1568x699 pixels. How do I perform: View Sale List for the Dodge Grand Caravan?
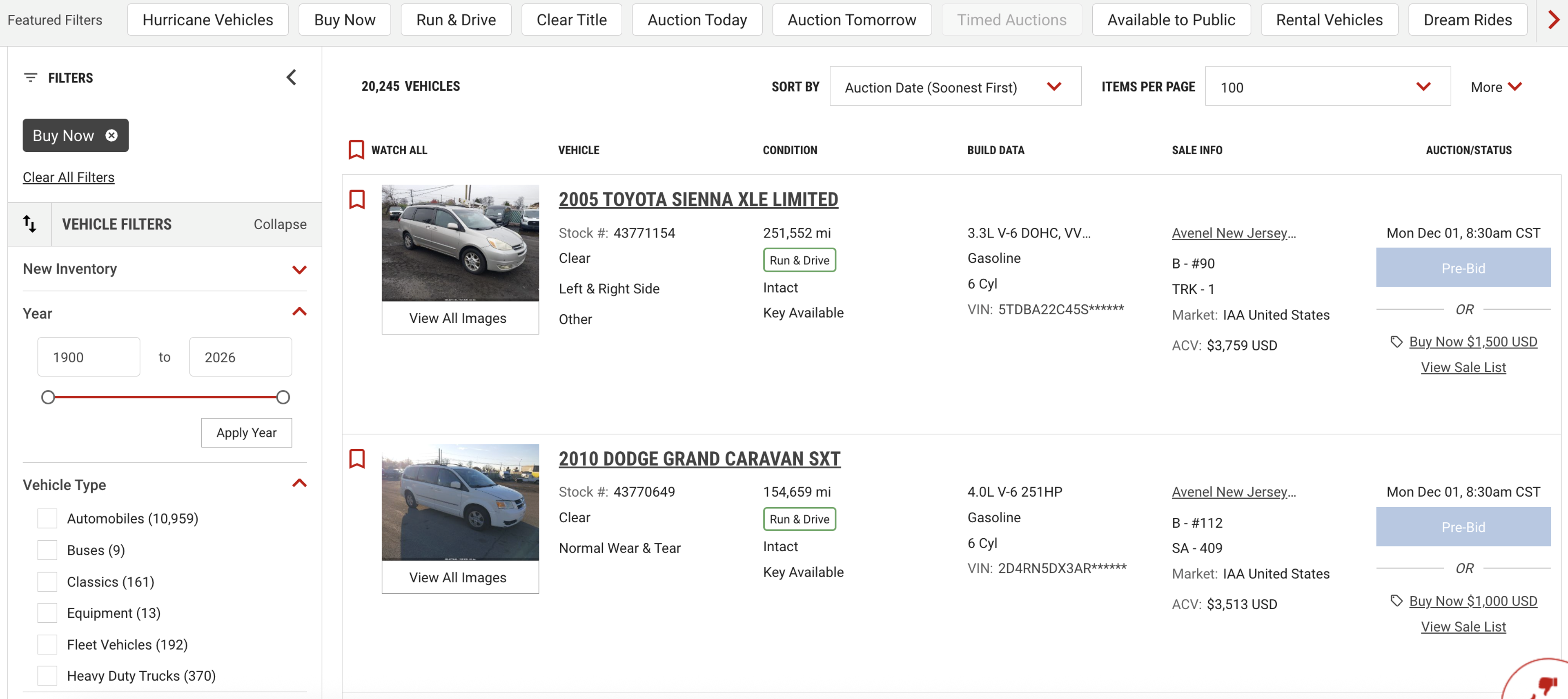pyautogui.click(x=1463, y=627)
